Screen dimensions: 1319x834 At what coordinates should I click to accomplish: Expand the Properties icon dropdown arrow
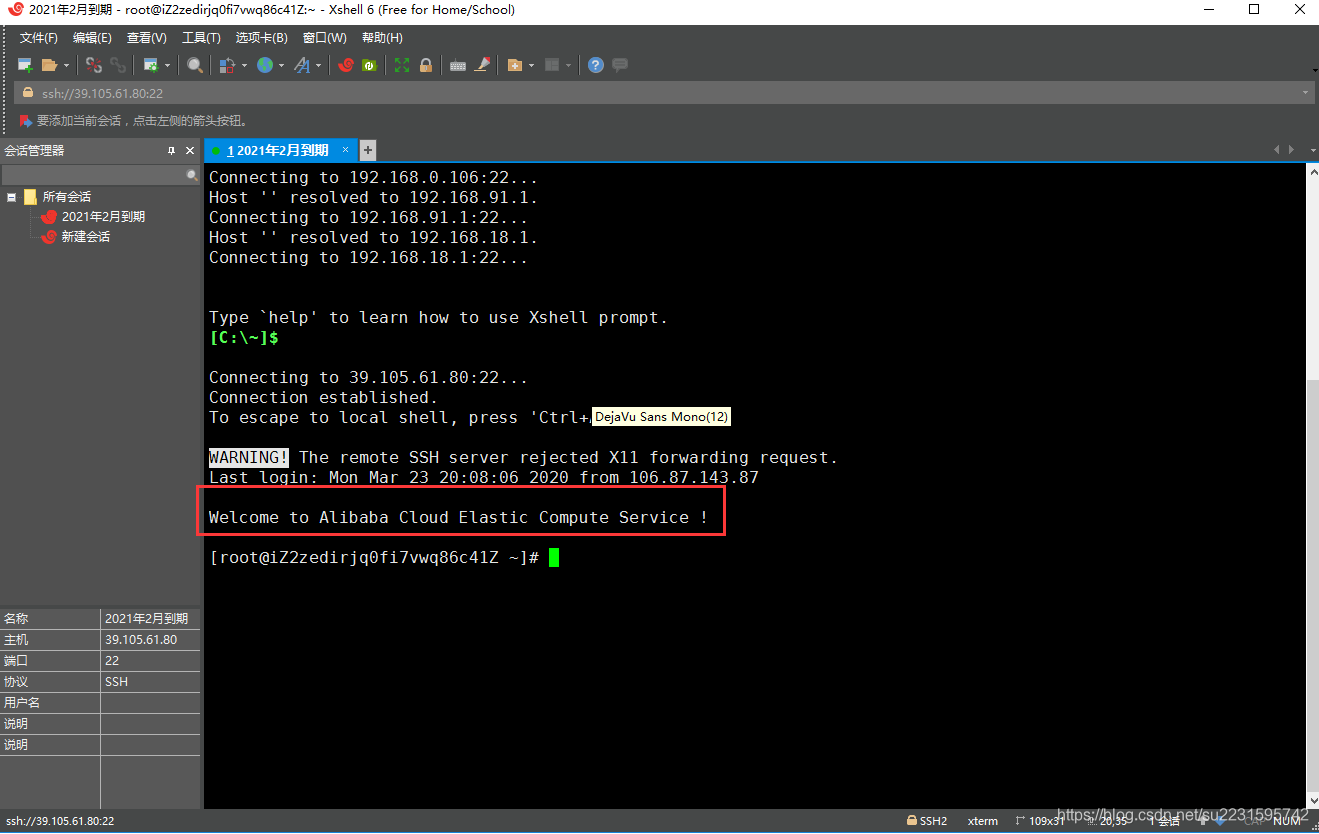pos(167,66)
